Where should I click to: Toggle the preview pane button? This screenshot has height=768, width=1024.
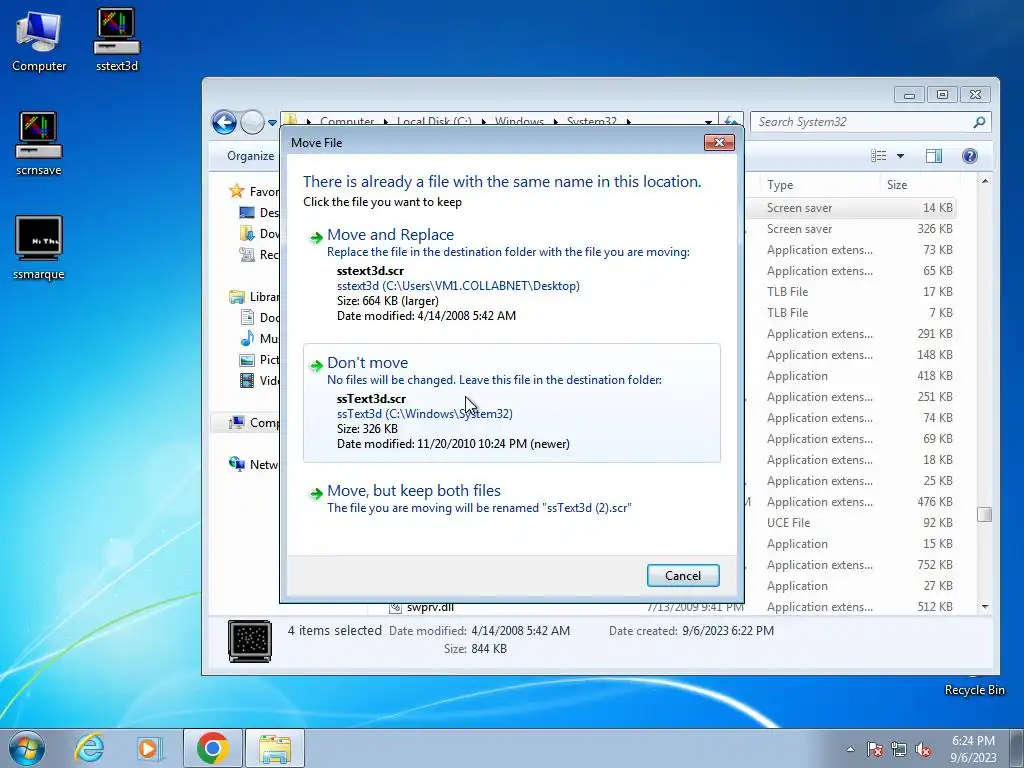click(934, 155)
